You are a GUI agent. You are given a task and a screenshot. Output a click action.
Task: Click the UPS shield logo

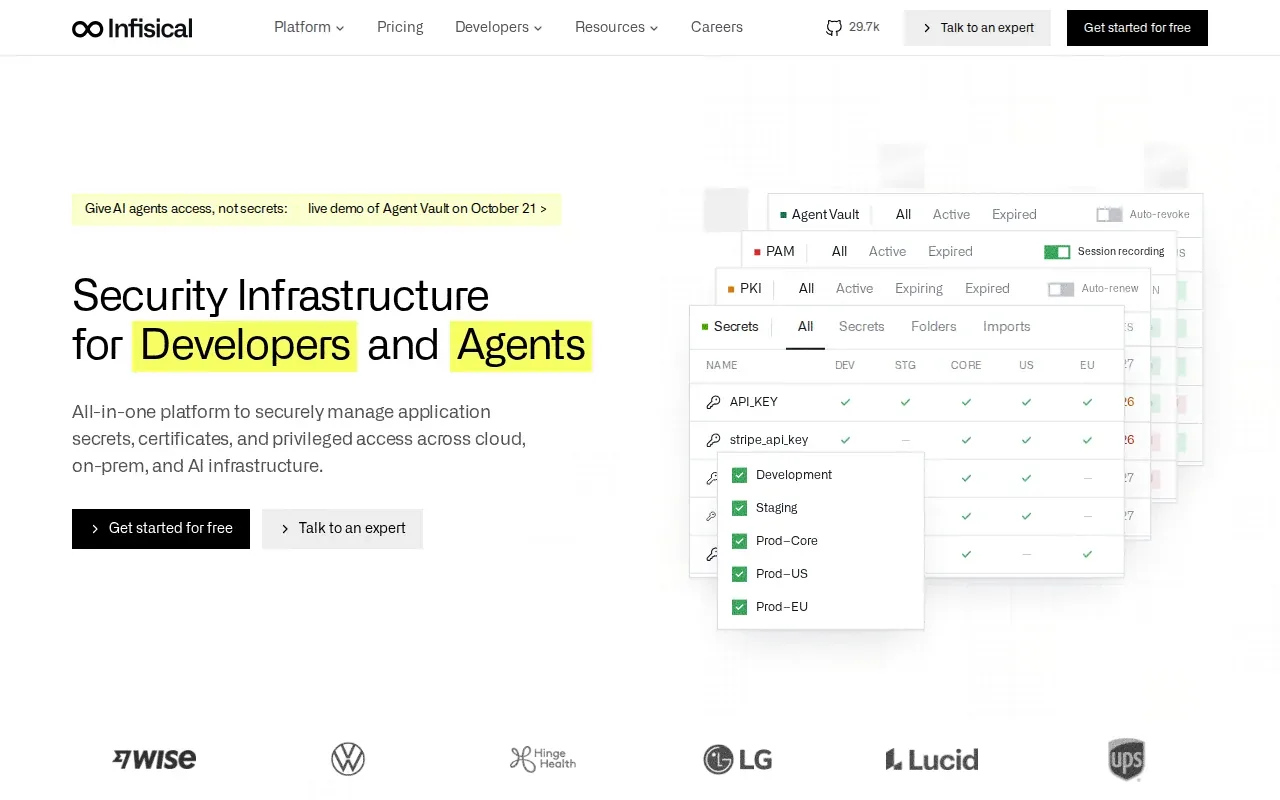[1126, 760]
